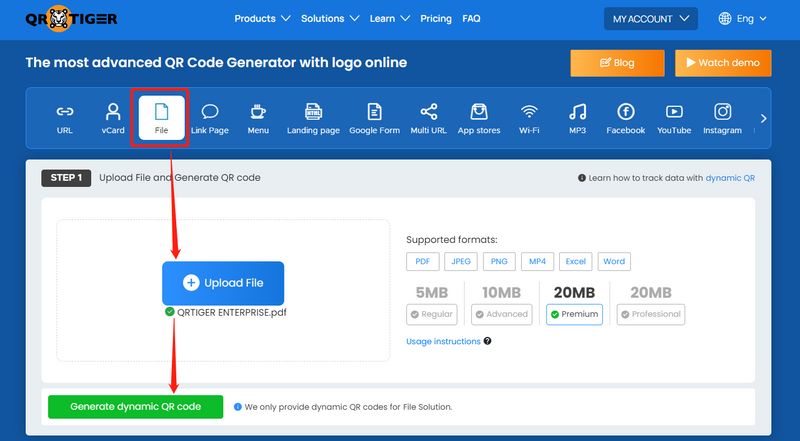Select the Link Page icon
Screen dimensions: 800x441
pyautogui.click(x=210, y=112)
